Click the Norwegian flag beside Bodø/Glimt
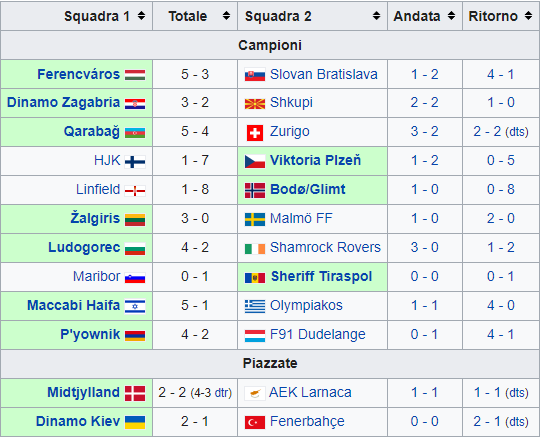 [x=255, y=190]
